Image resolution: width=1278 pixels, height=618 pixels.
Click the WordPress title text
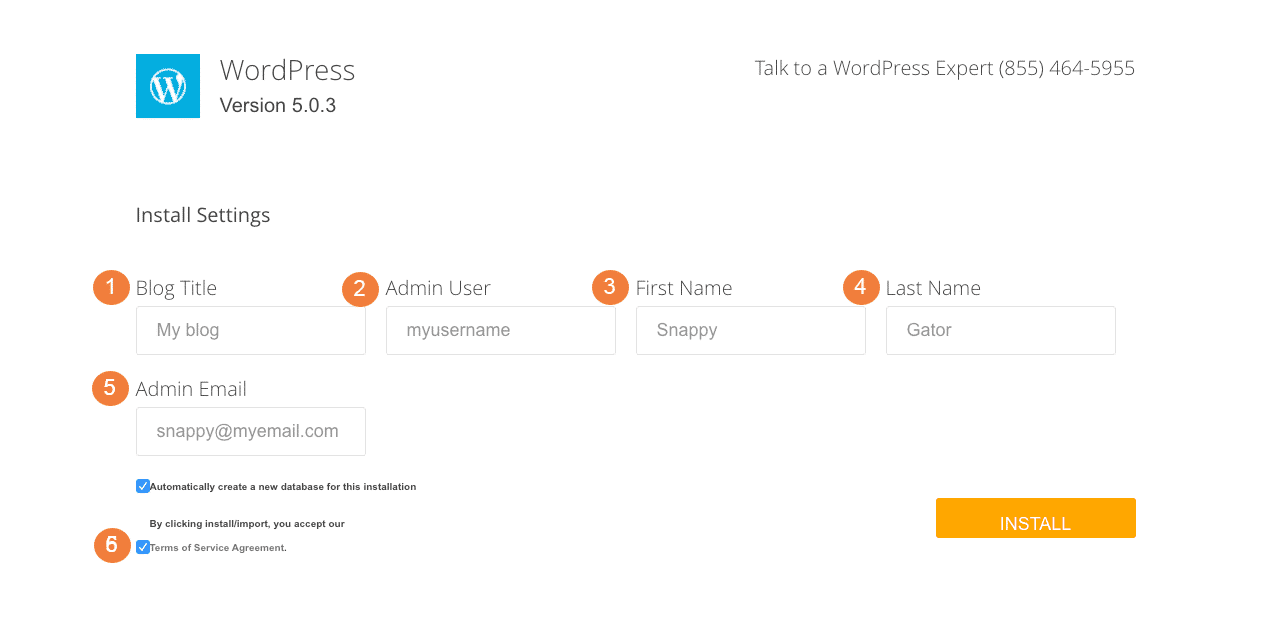click(x=287, y=70)
